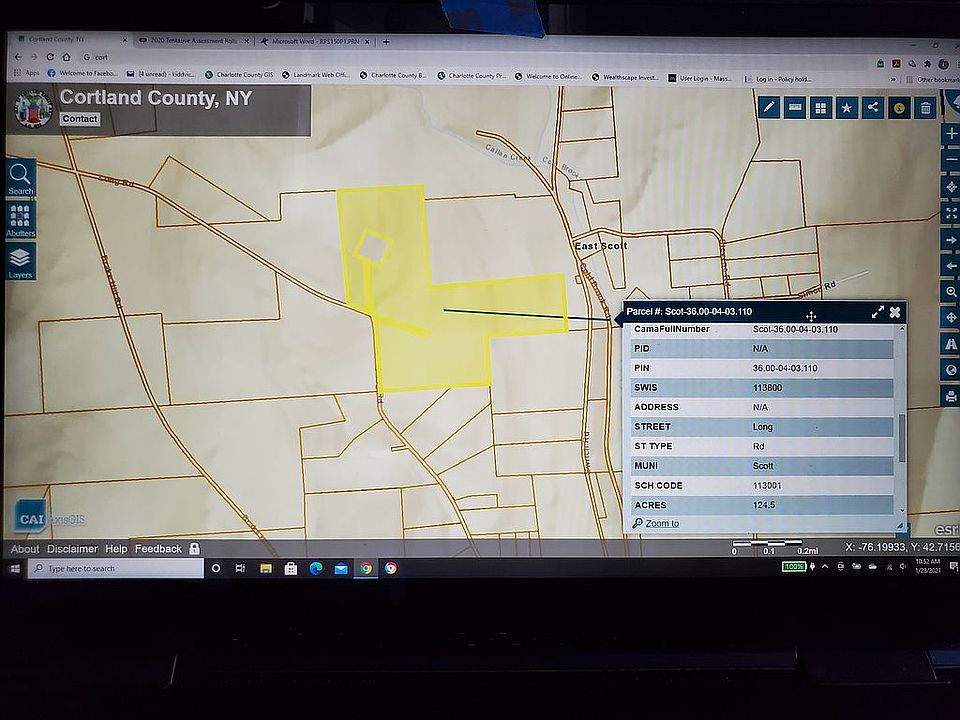Select the measure ruler tool
Viewport: 960px width, 720px height.
coord(795,108)
